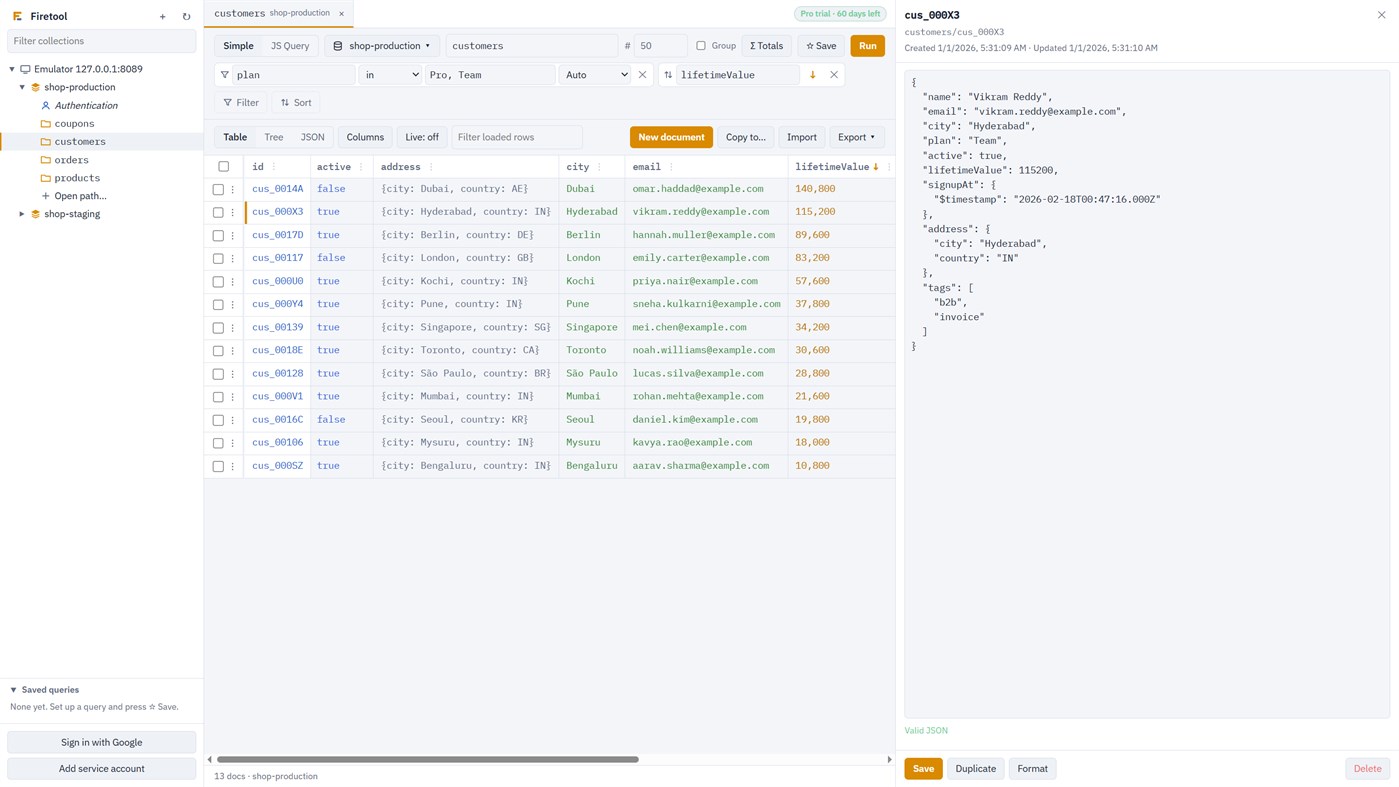Image resolution: width=1399 pixels, height=787 pixels.
Task: Switch to the JS Query tab
Action: (x=290, y=46)
